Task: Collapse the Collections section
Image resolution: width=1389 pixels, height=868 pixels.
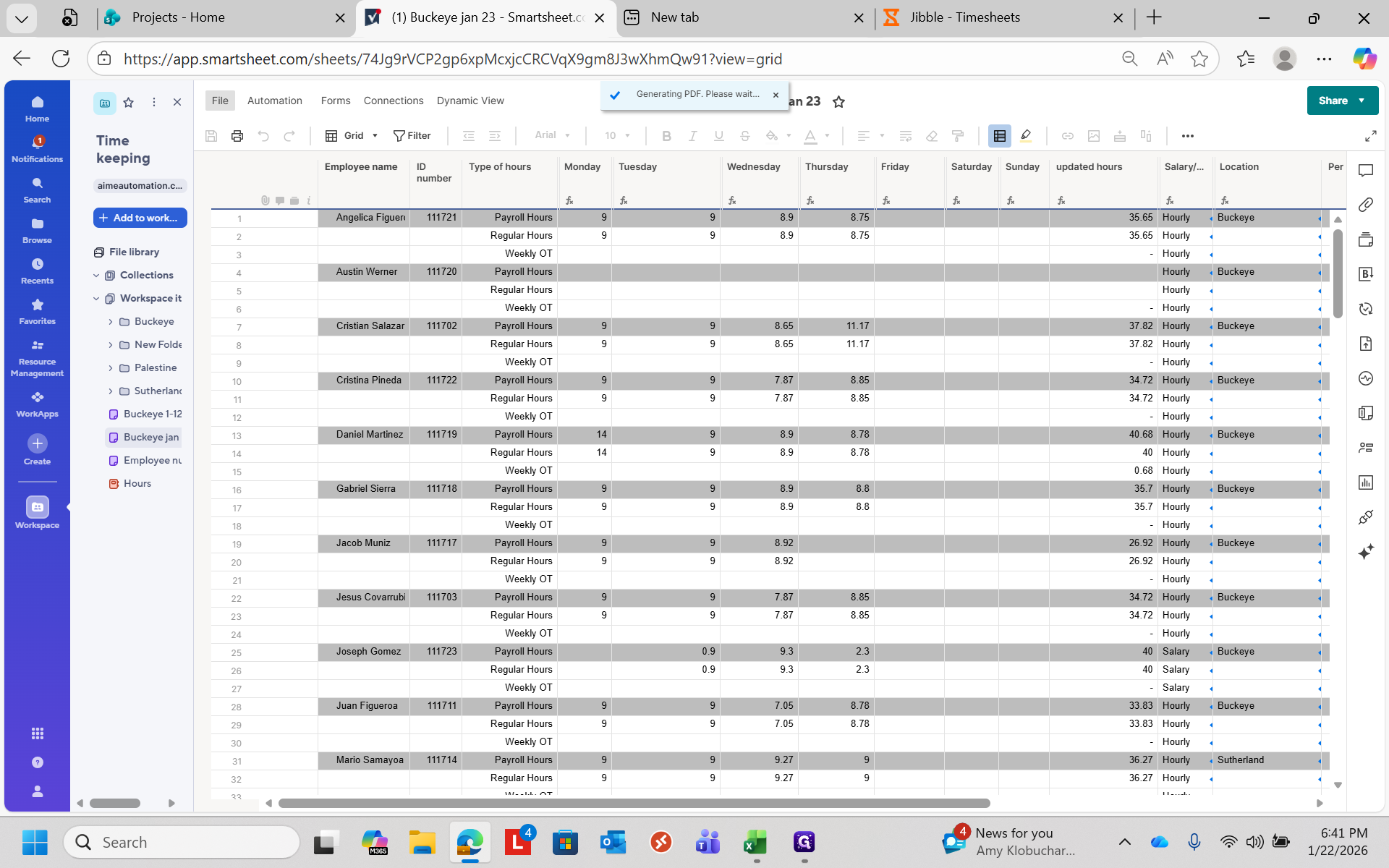Action: pos(96,276)
